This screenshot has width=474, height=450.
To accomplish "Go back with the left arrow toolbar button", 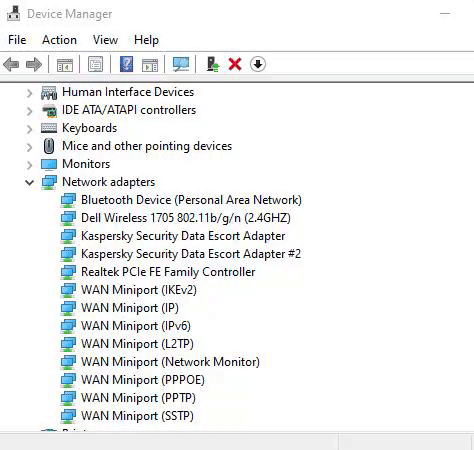I will pos(11,64).
